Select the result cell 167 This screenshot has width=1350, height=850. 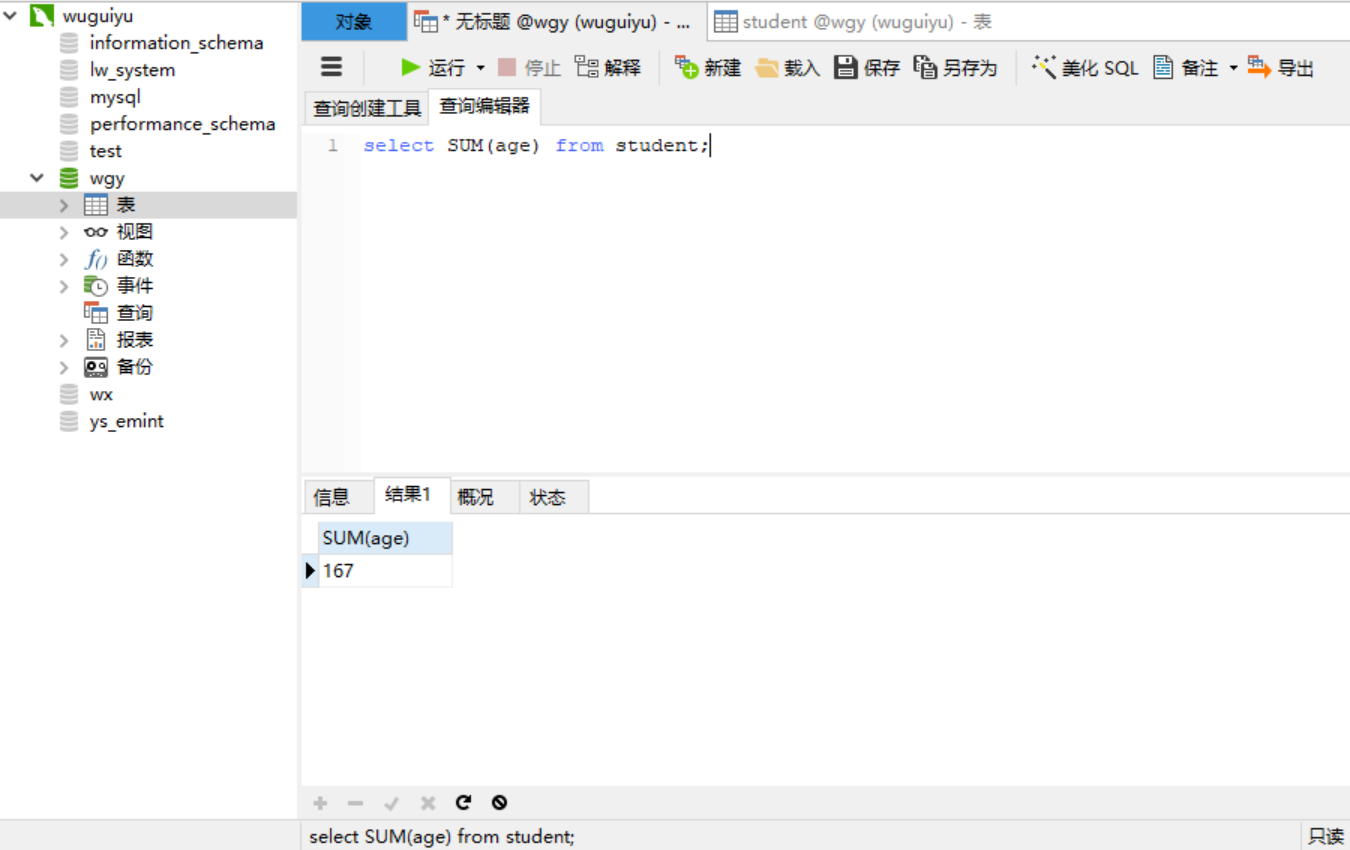[x=385, y=571]
